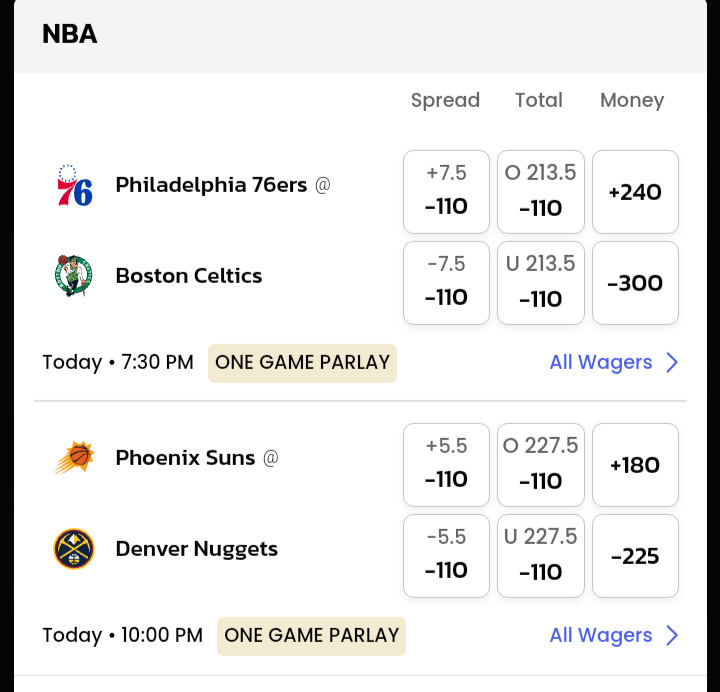
Task: Click the Denver Nuggets team logo
Action: 74,549
